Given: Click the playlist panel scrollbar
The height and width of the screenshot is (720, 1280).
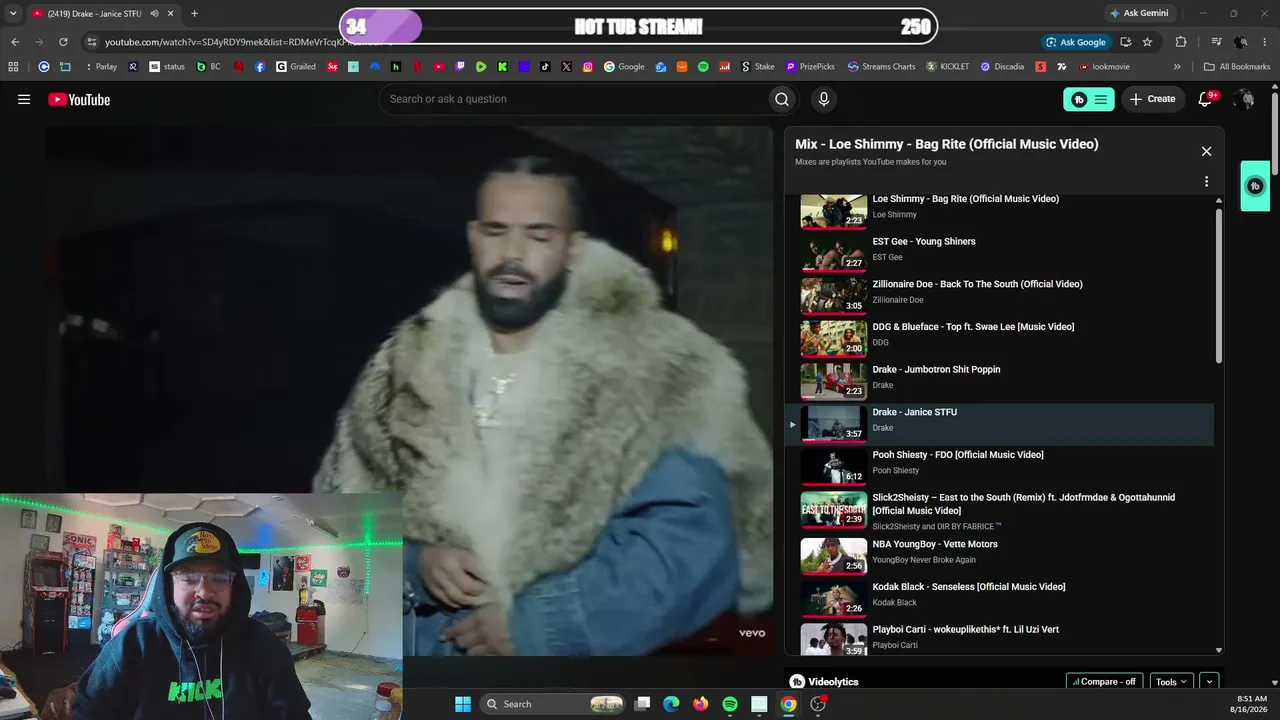Looking at the screenshot, I should [1218, 285].
